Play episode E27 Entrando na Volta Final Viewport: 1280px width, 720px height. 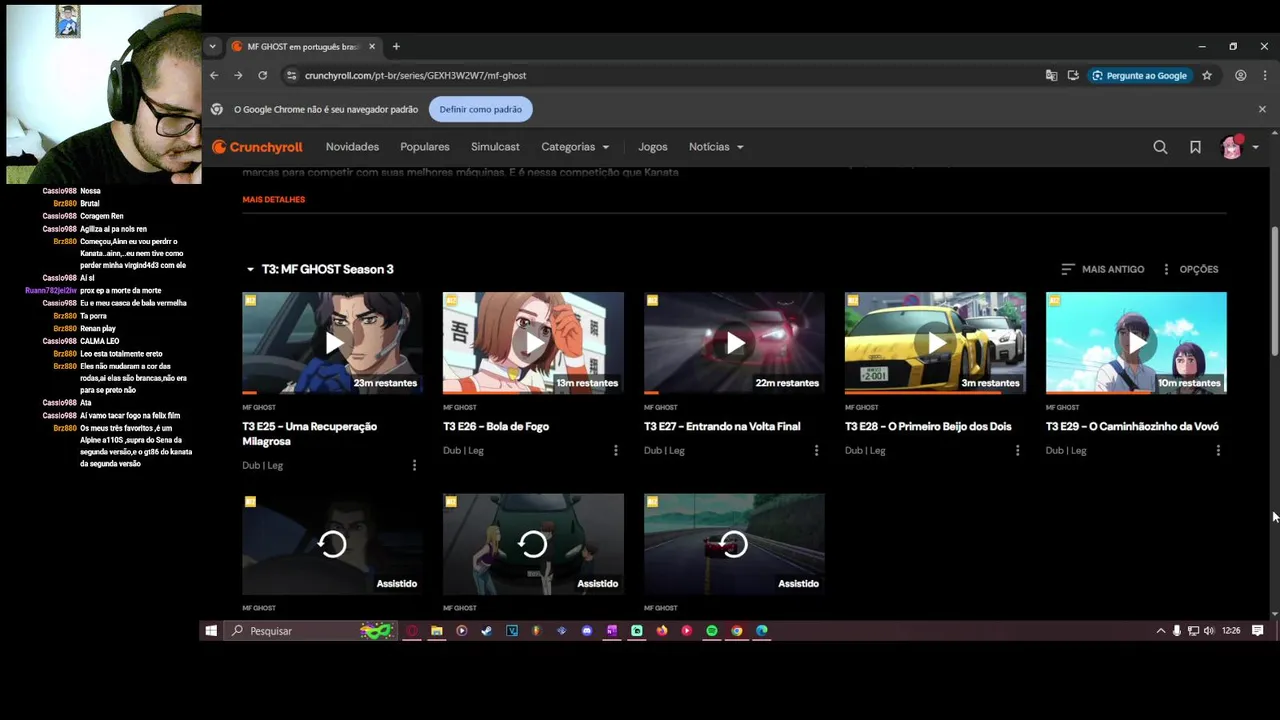[x=734, y=343]
